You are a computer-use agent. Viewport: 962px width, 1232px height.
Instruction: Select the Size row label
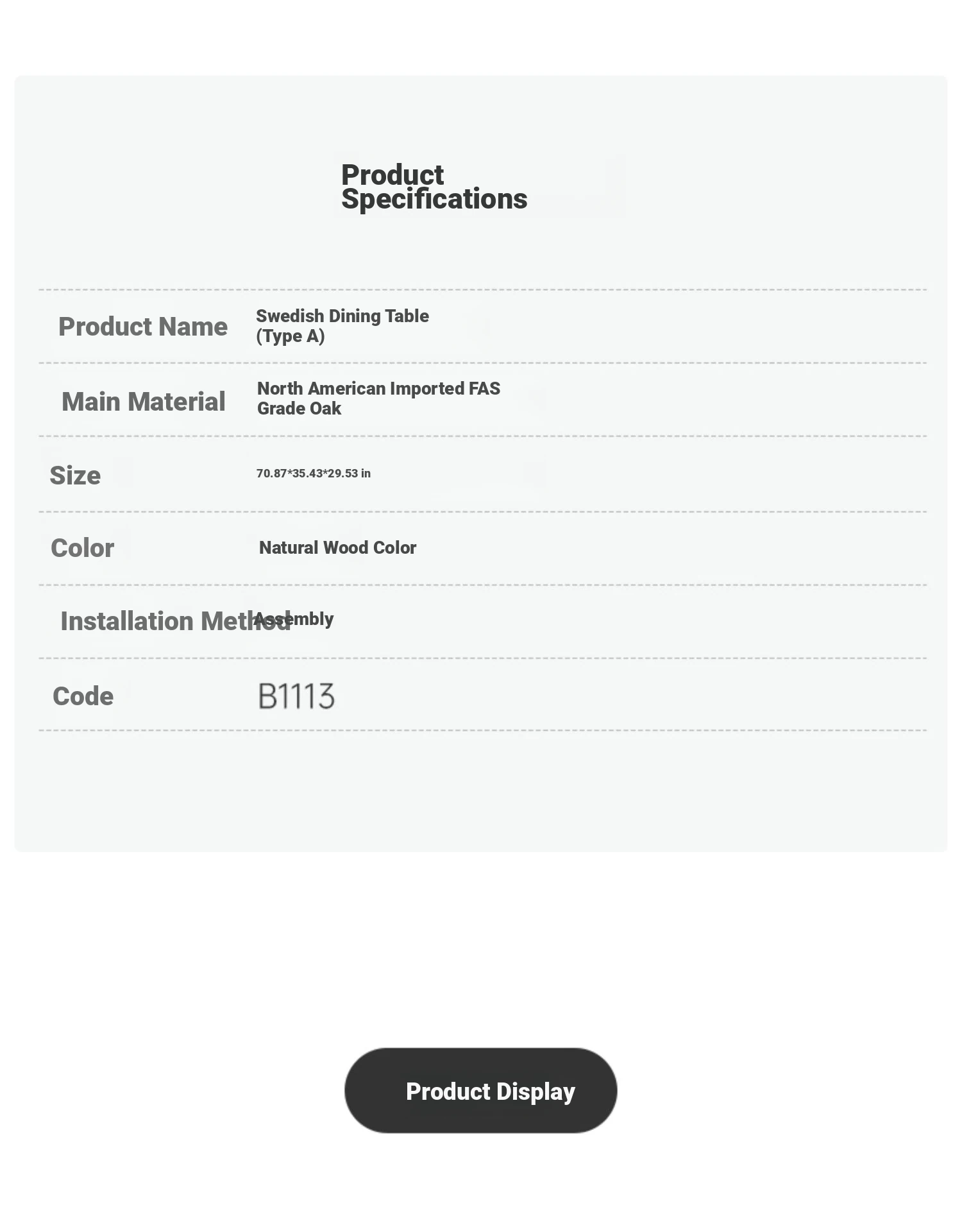[x=75, y=475]
